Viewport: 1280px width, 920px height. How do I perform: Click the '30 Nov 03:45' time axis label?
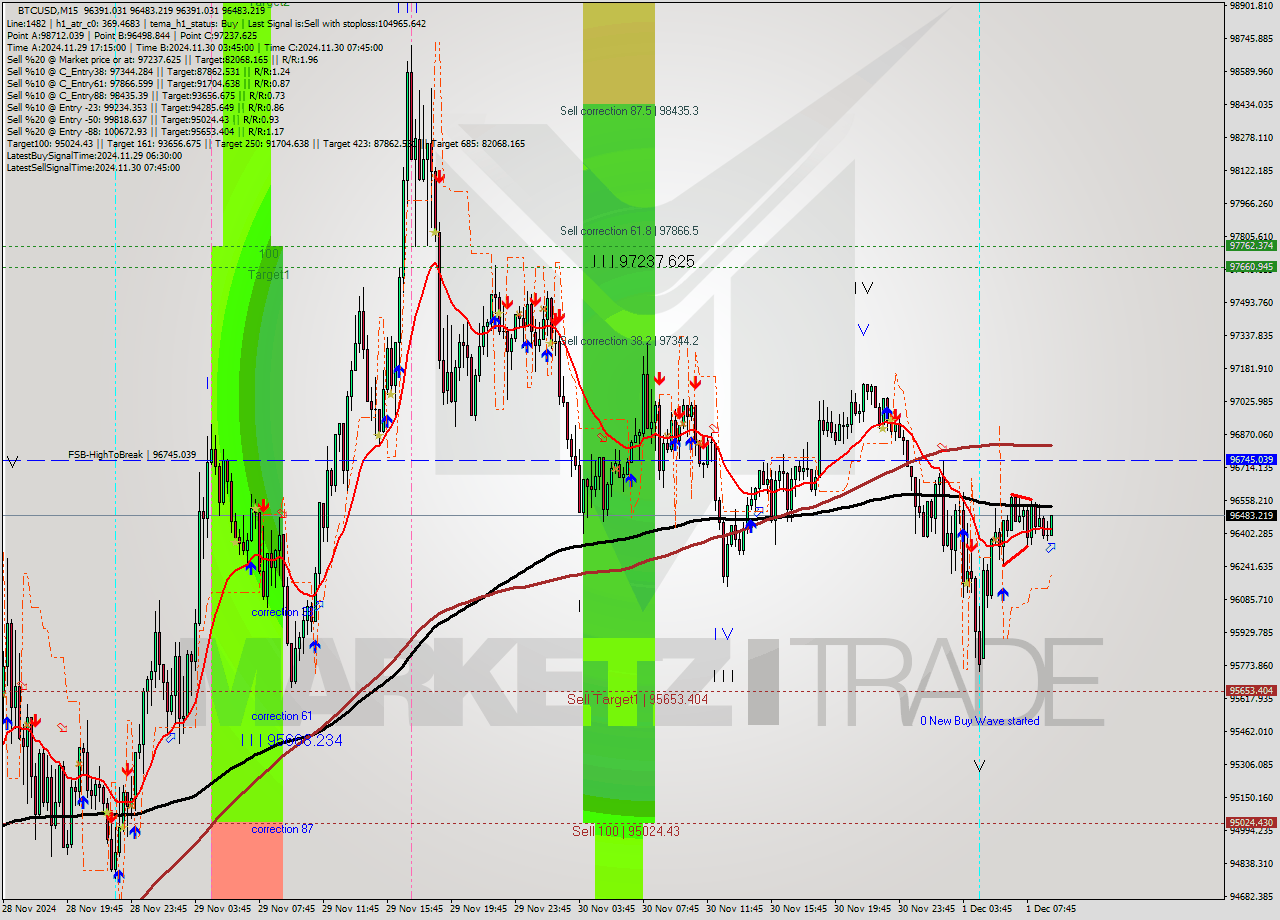pos(605,909)
